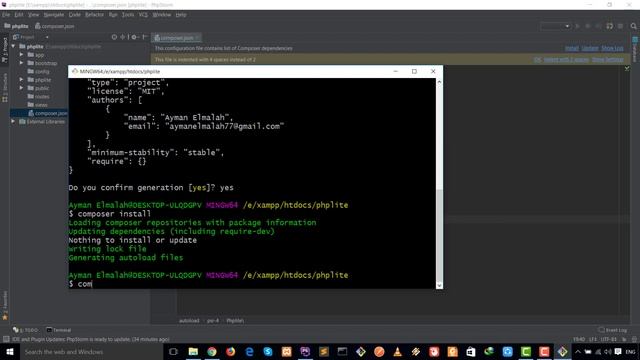640x360 pixels.
Task: Click the up arrow of terminal scrollbar
Action: 439,82
